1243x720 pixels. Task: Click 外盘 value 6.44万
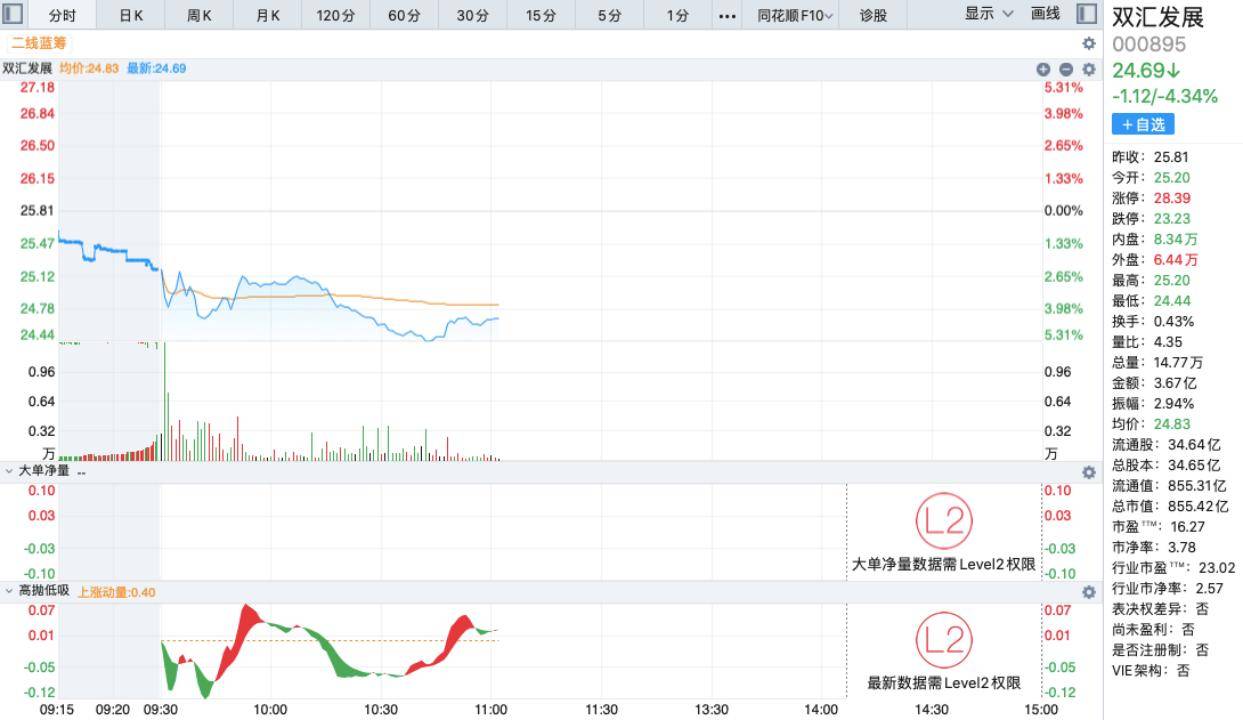(x=1176, y=259)
